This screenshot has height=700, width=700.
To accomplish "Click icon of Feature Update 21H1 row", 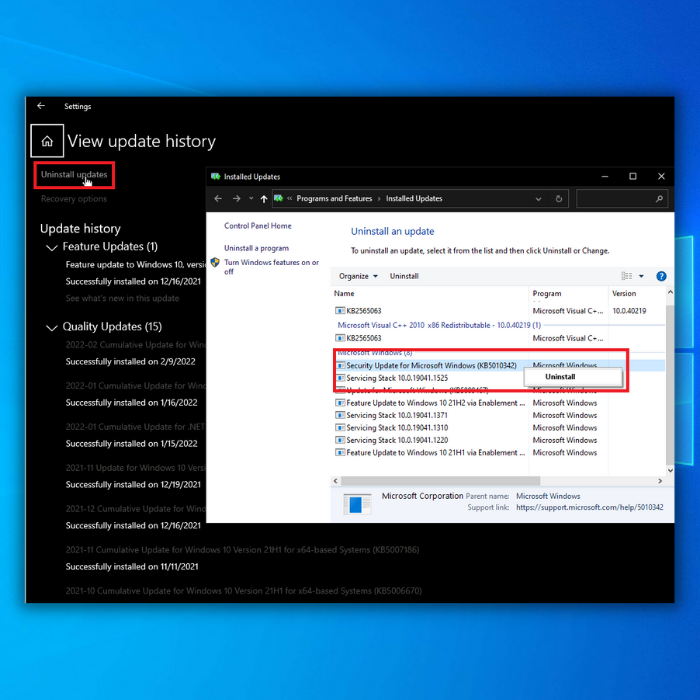I will (340, 453).
